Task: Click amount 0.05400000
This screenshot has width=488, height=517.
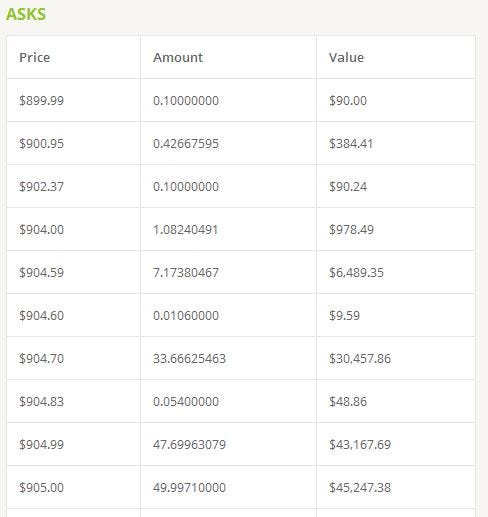Action: click(x=186, y=401)
